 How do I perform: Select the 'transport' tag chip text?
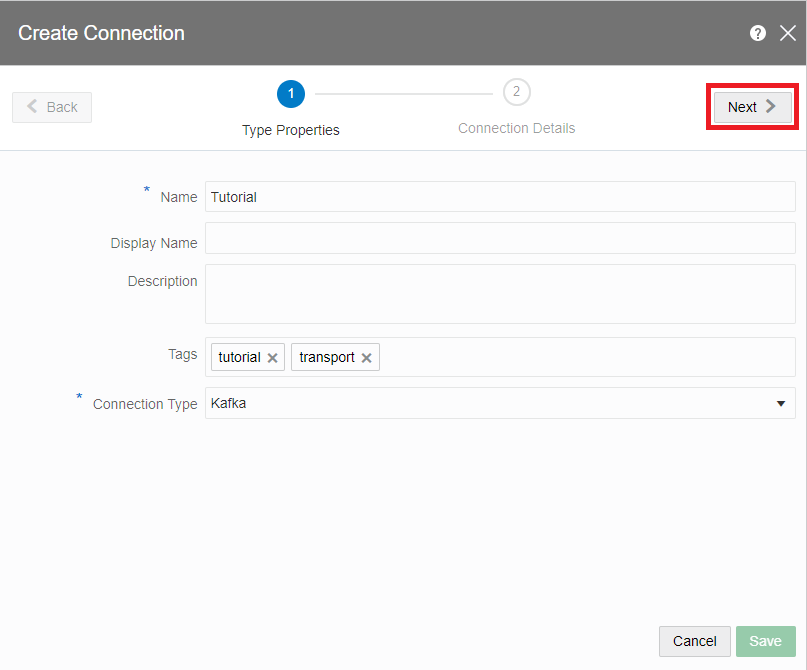click(x=327, y=357)
